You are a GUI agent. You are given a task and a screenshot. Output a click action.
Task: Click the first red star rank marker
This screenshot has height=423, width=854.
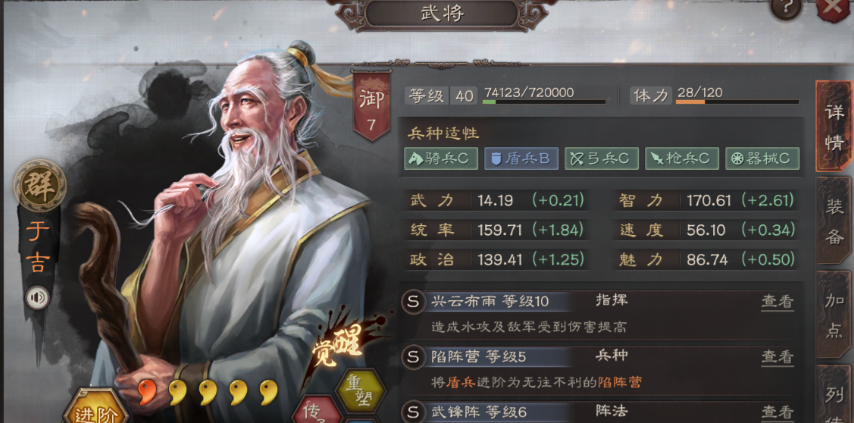click(147, 392)
